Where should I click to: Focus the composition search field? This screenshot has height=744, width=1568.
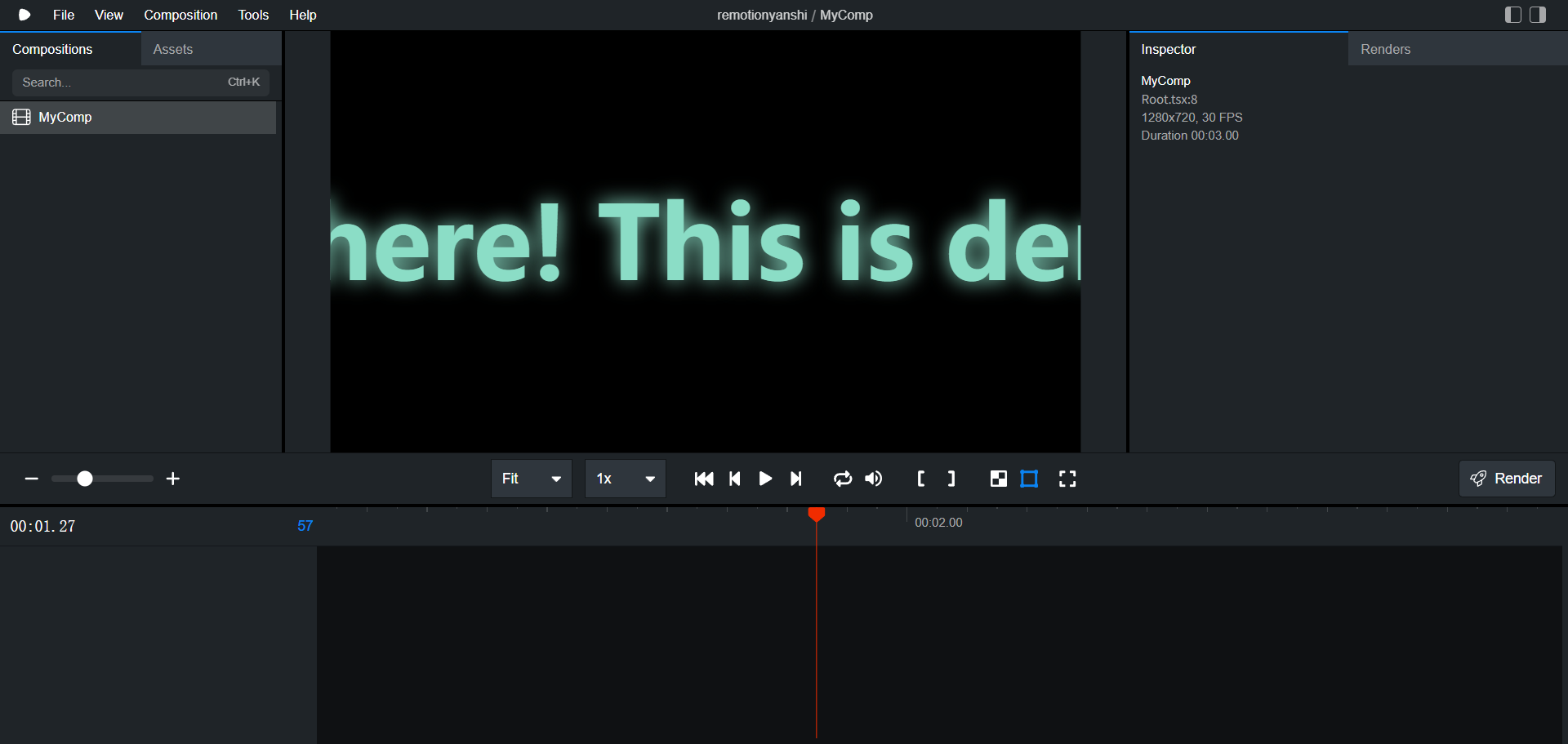140,82
